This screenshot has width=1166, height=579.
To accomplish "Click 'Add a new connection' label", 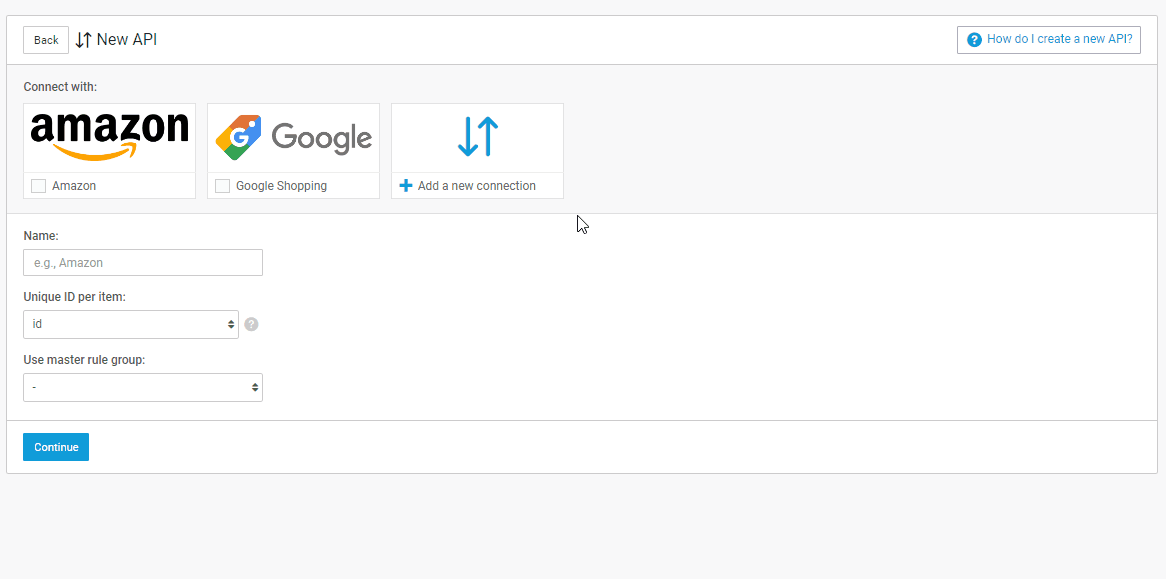I will 477,186.
